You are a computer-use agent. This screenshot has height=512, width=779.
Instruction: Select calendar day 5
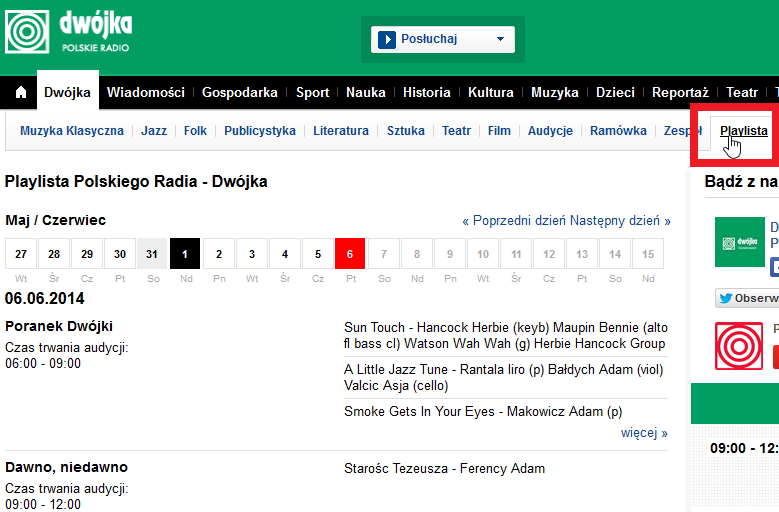pyautogui.click(x=318, y=254)
